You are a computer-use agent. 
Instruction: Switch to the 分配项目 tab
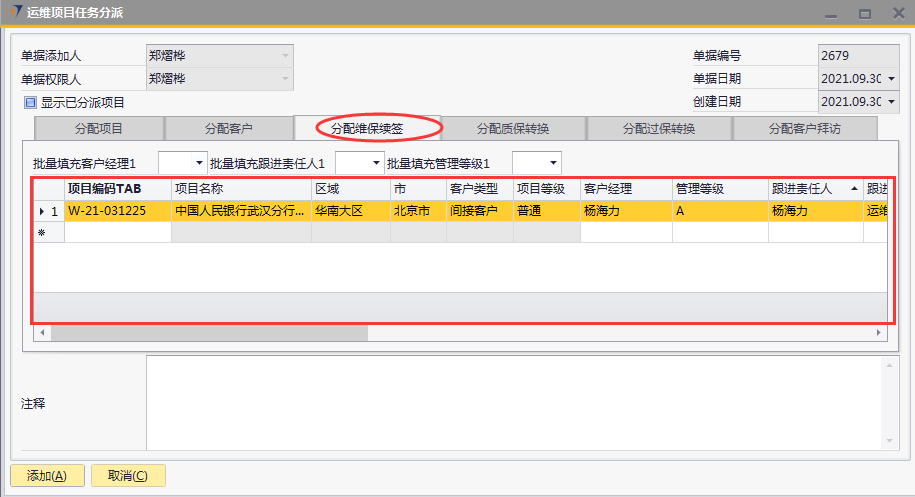pyautogui.click(x=98, y=129)
